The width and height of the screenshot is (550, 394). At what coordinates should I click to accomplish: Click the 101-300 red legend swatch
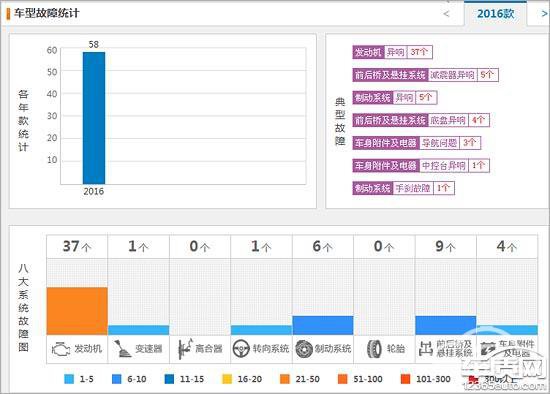click(405, 379)
